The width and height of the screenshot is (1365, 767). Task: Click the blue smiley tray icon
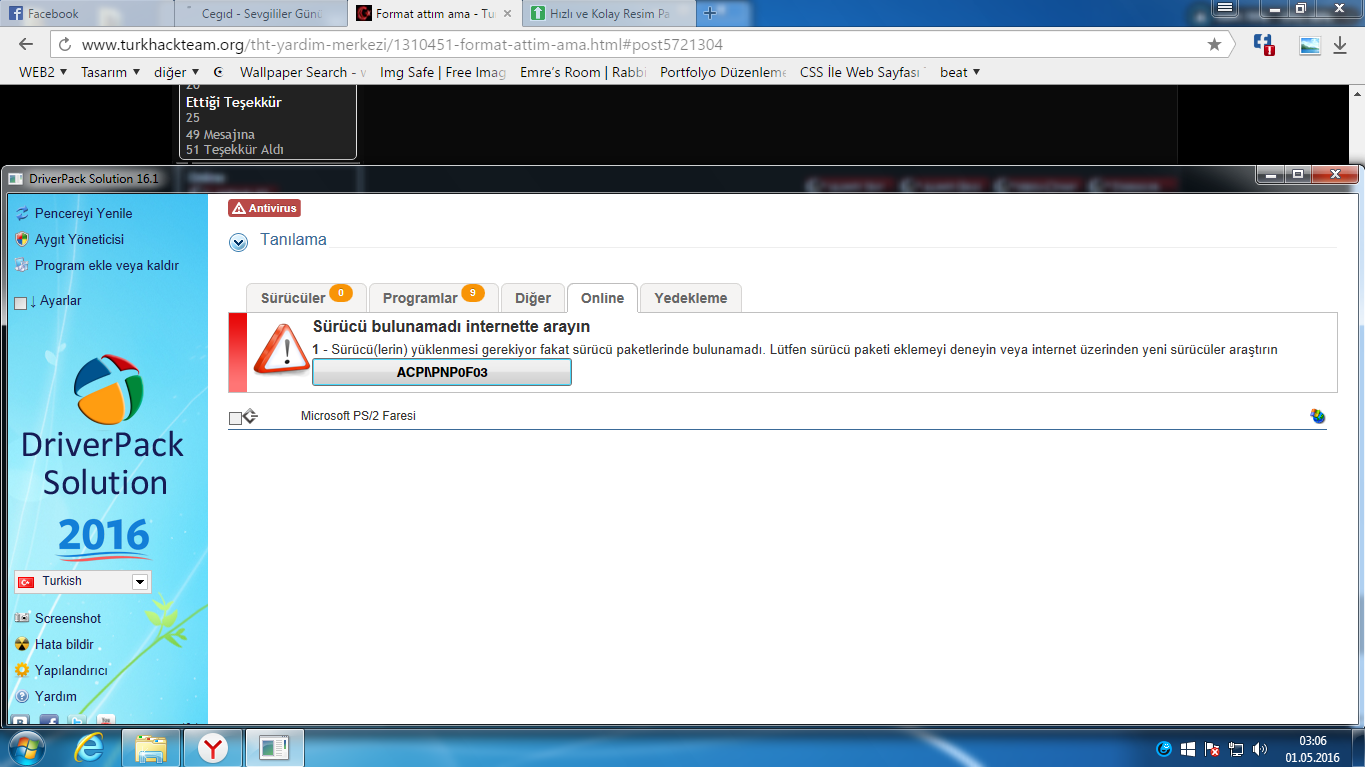click(x=1164, y=749)
